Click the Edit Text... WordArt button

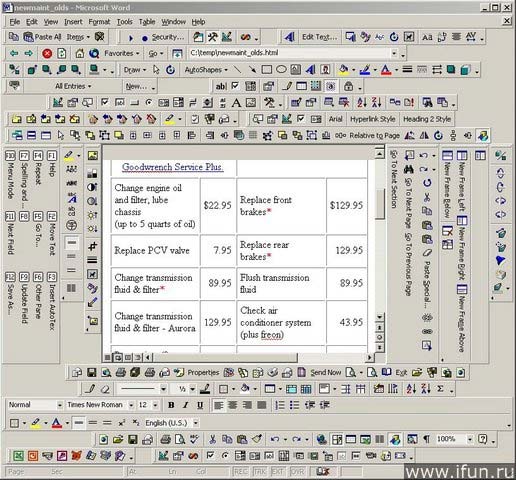pos(320,37)
